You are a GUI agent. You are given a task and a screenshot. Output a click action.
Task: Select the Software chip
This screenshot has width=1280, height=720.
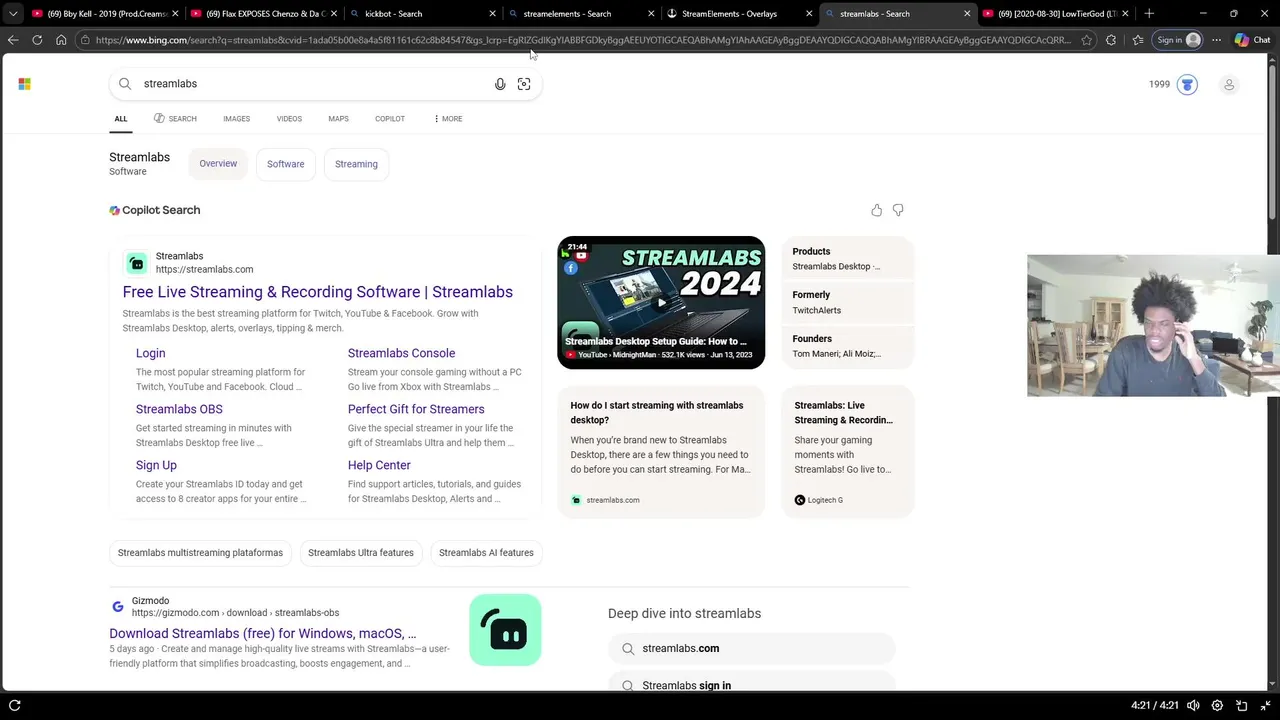(x=285, y=164)
